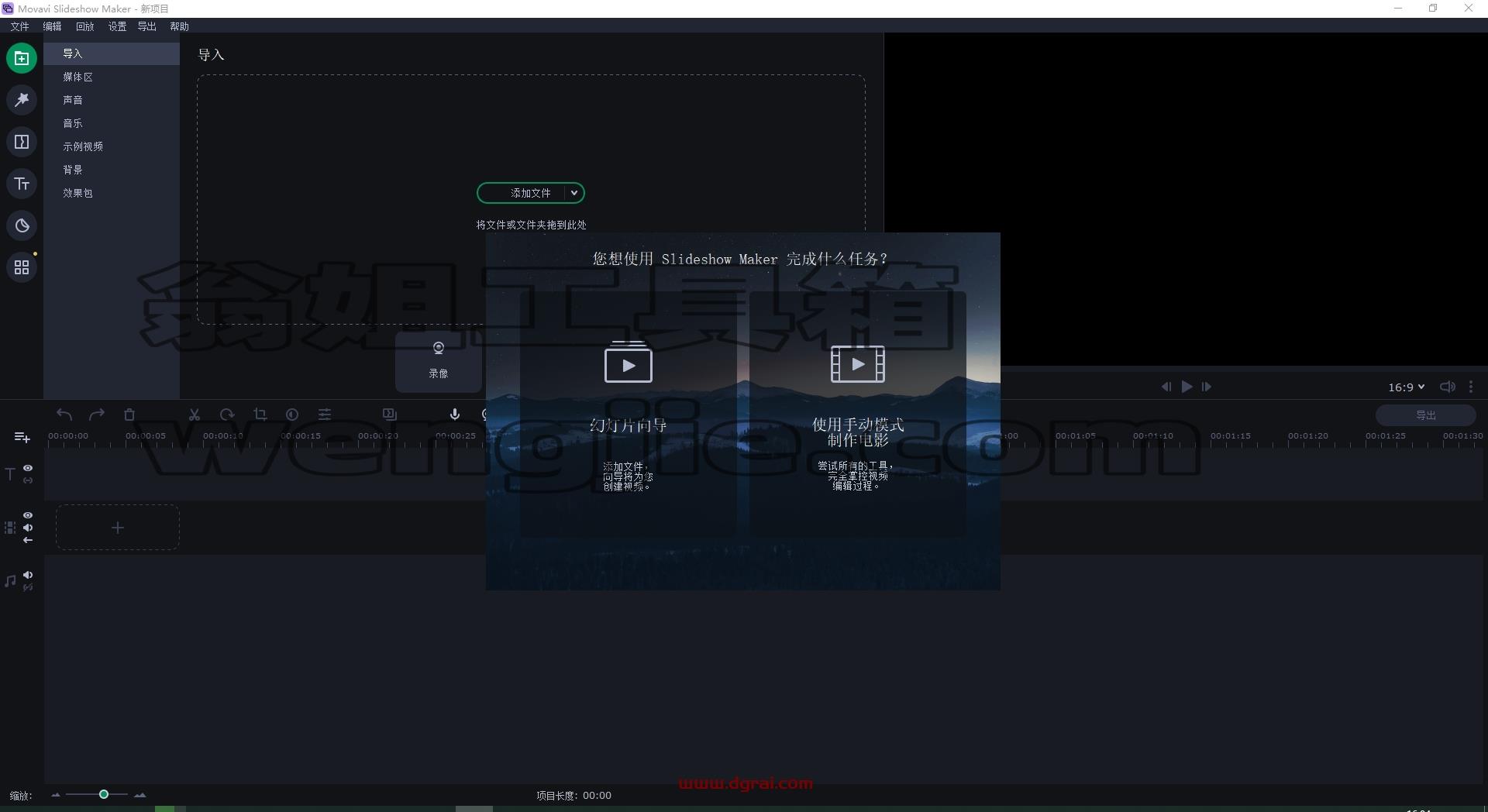Screen dimensions: 1488x812
Task: Open the 文件 menu
Action: tap(19, 26)
